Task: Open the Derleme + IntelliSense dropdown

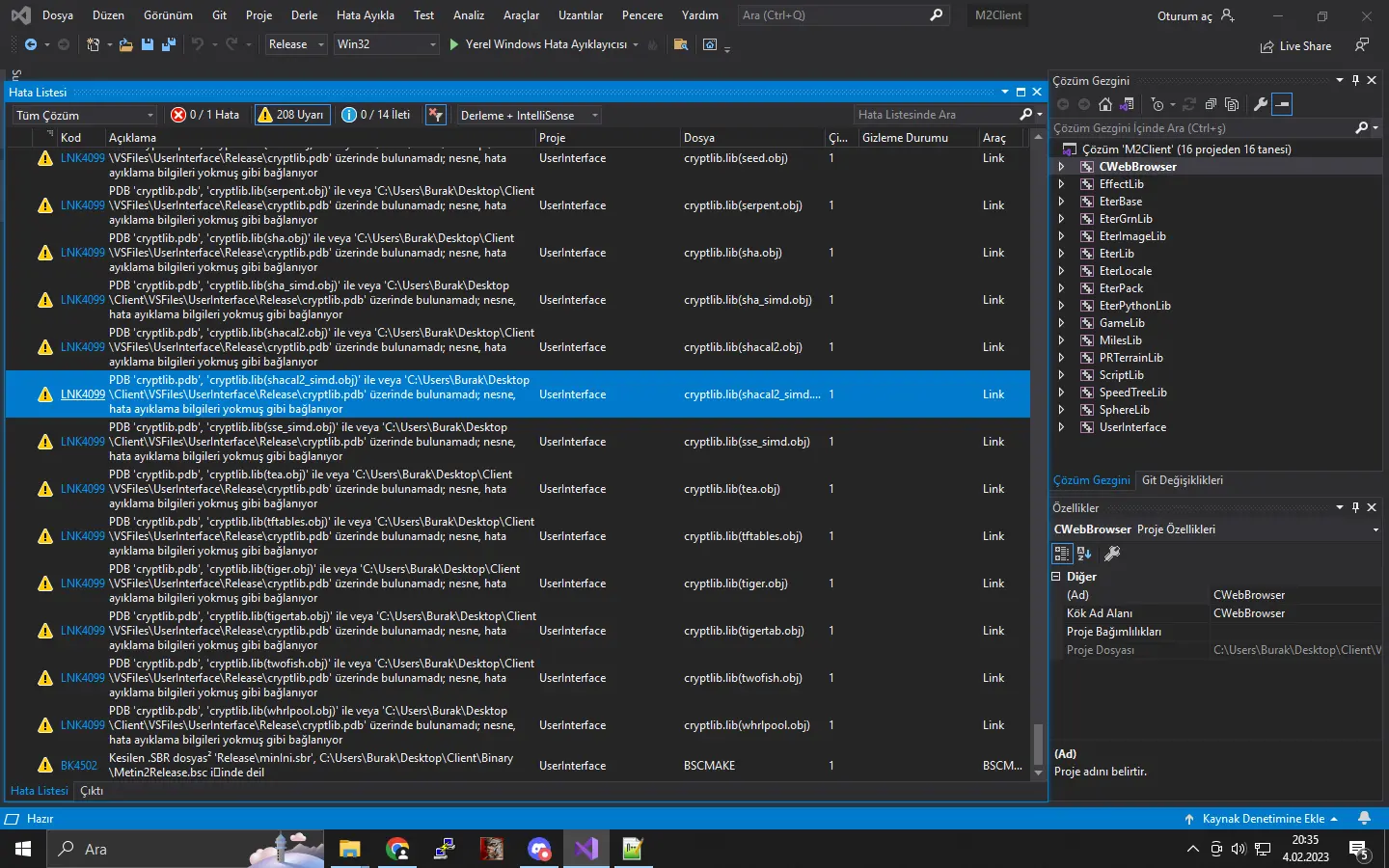Action: [x=529, y=116]
